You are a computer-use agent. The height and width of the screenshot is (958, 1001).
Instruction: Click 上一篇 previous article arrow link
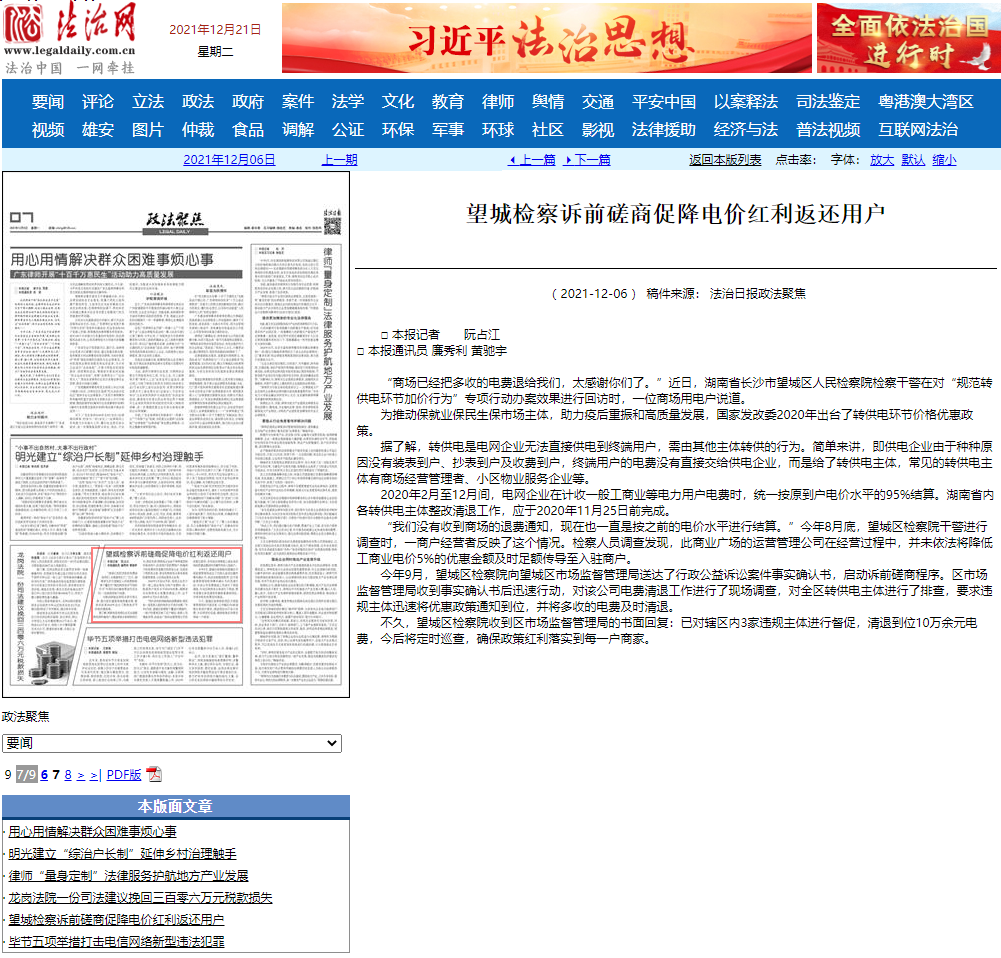coord(532,160)
